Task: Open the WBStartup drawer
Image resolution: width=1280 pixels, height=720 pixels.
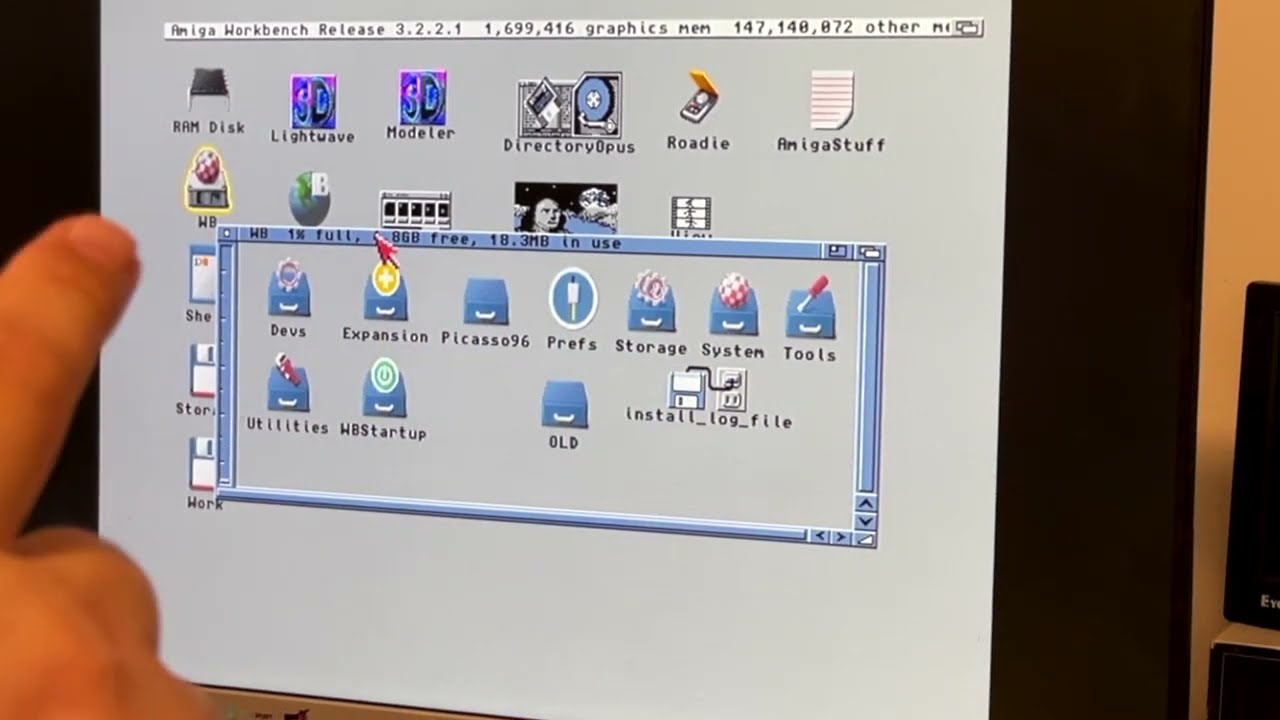Action: click(385, 390)
